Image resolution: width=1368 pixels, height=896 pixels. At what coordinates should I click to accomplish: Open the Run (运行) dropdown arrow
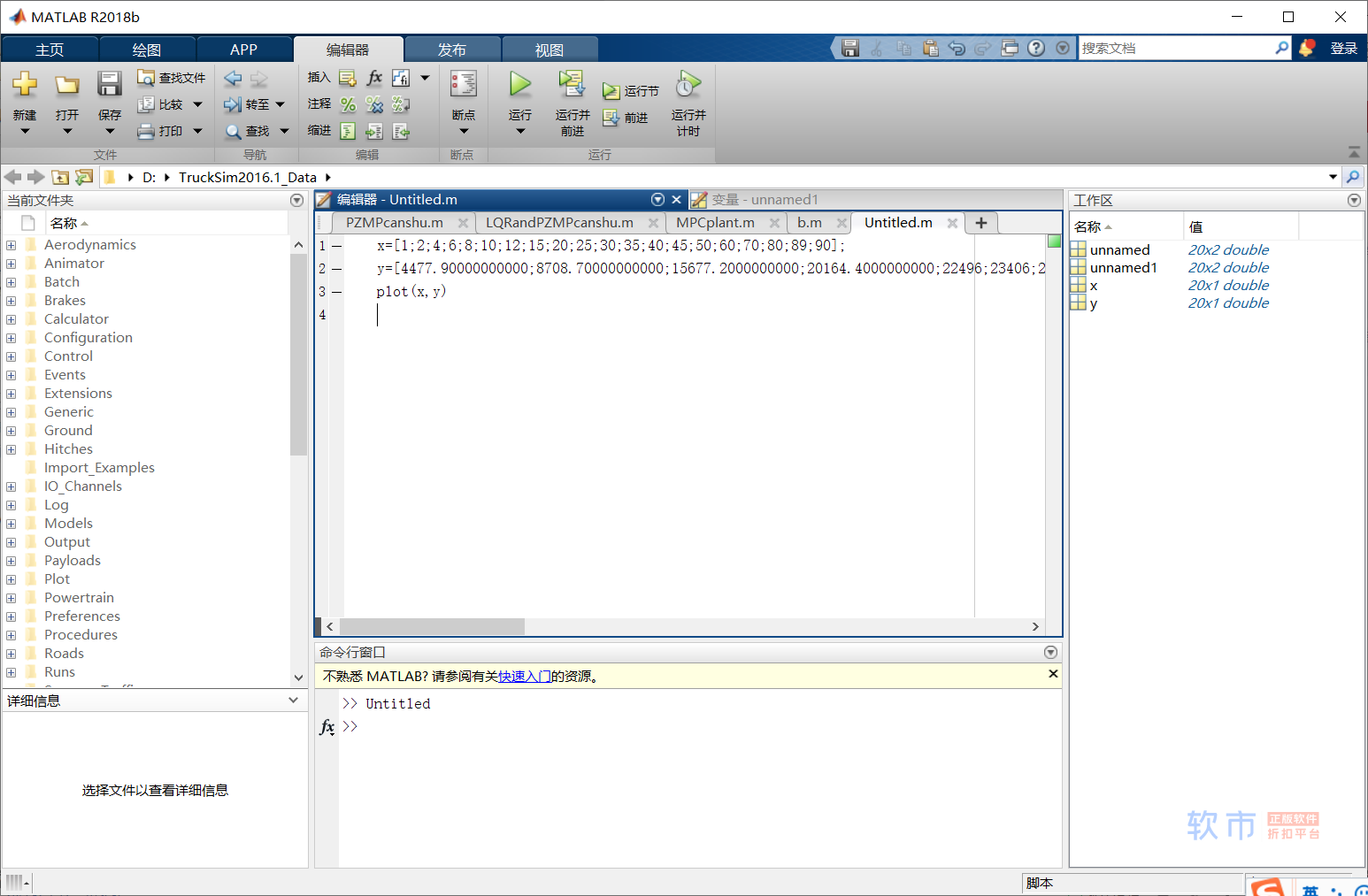(520, 132)
